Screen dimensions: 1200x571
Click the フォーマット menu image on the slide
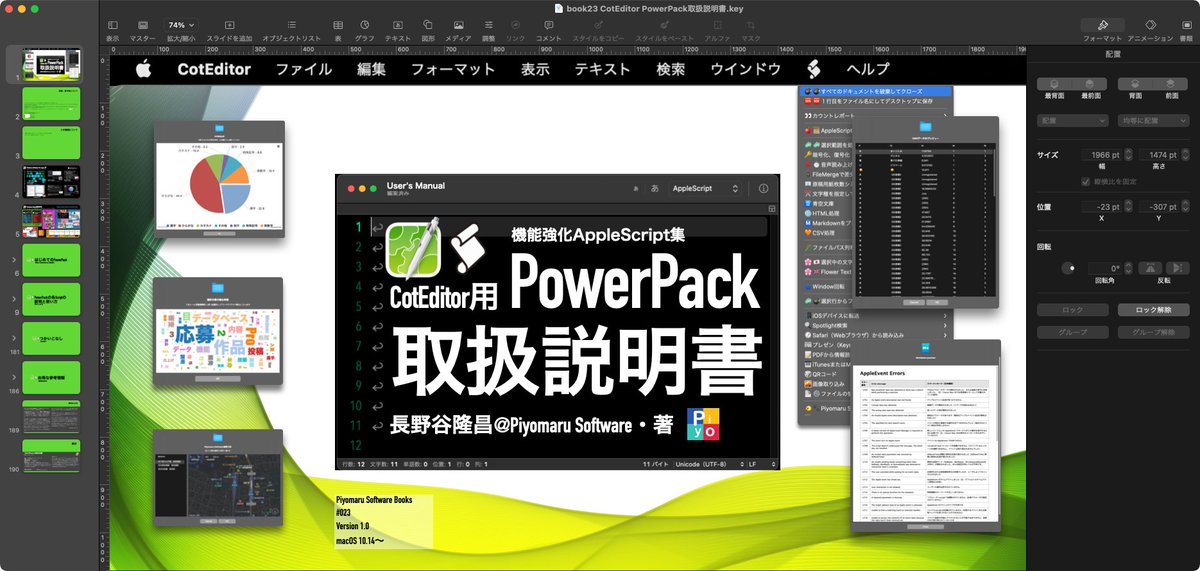(453, 69)
